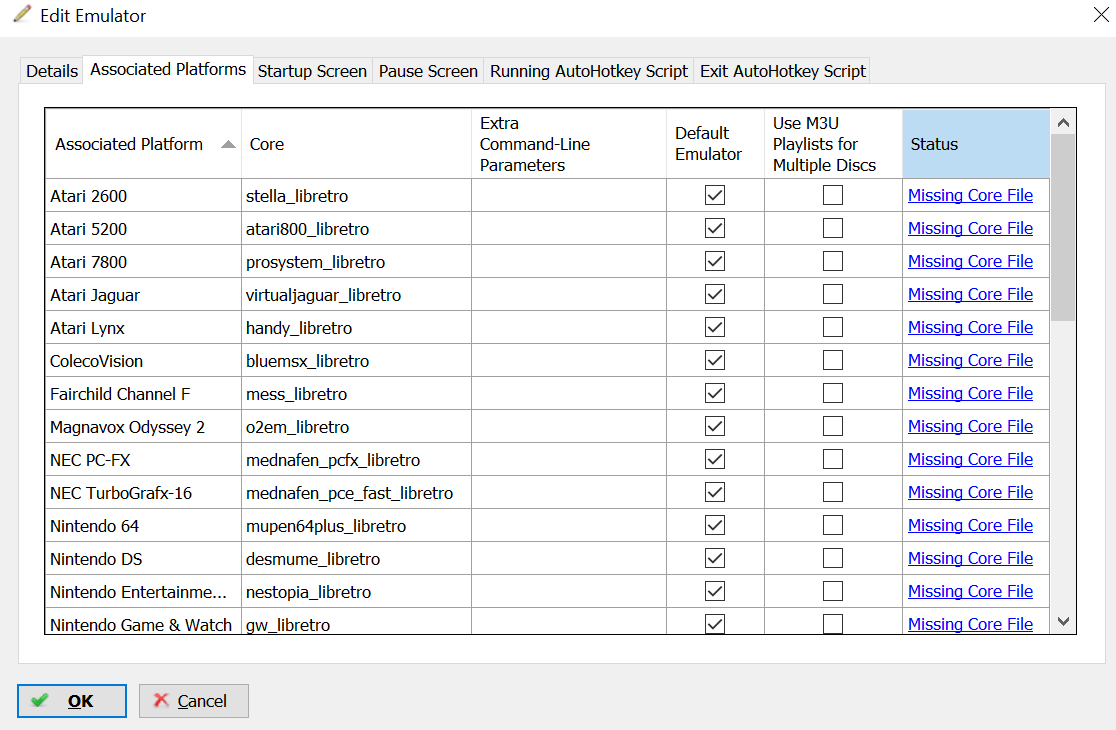Check M3U playlists for NEC TurboGrafx-16

[833, 492]
